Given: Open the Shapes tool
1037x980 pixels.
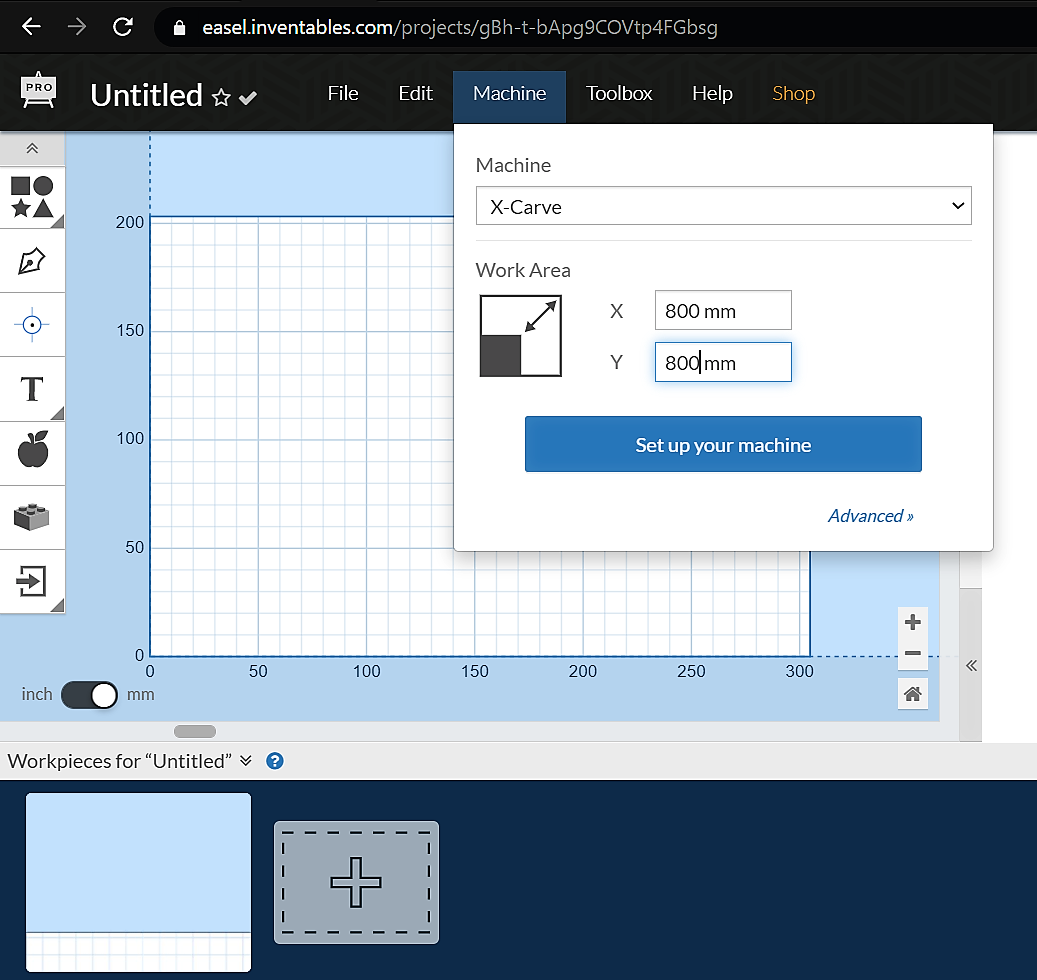Looking at the screenshot, I should (32, 196).
